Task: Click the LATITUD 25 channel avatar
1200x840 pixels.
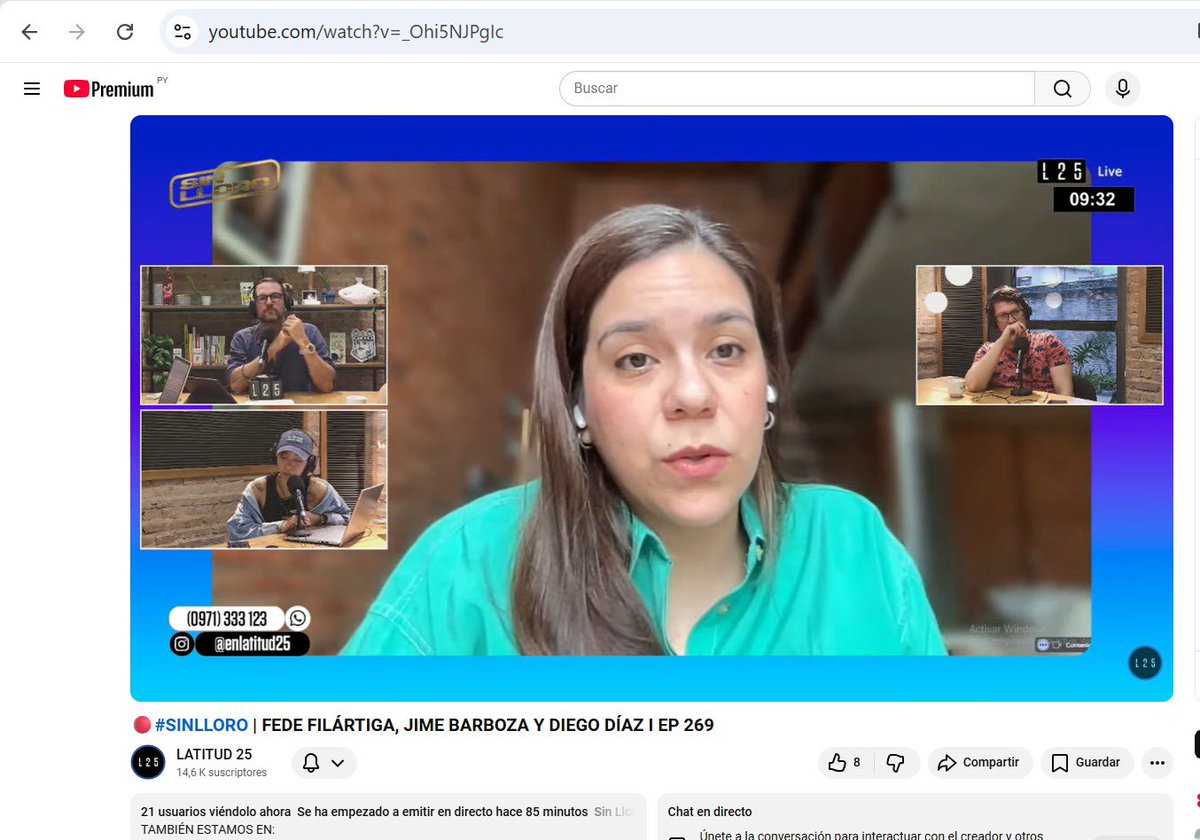Action: coord(148,762)
